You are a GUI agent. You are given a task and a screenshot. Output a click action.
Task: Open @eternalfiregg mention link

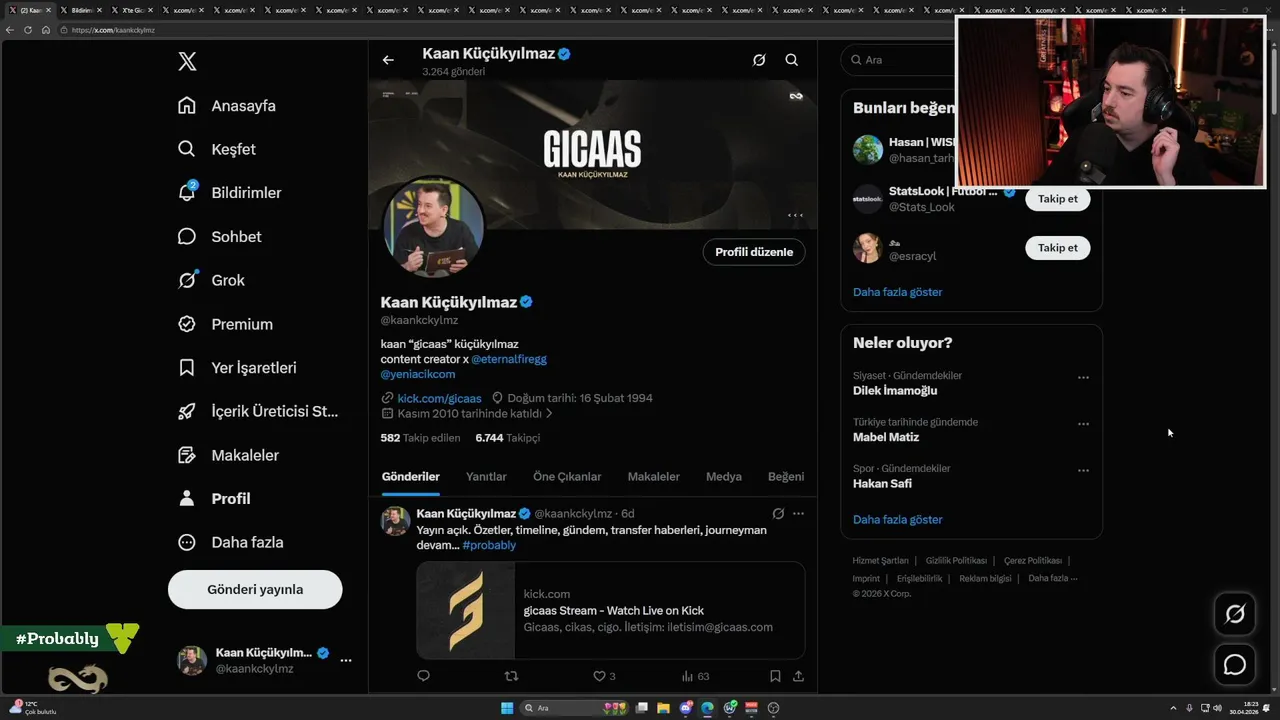click(x=509, y=359)
